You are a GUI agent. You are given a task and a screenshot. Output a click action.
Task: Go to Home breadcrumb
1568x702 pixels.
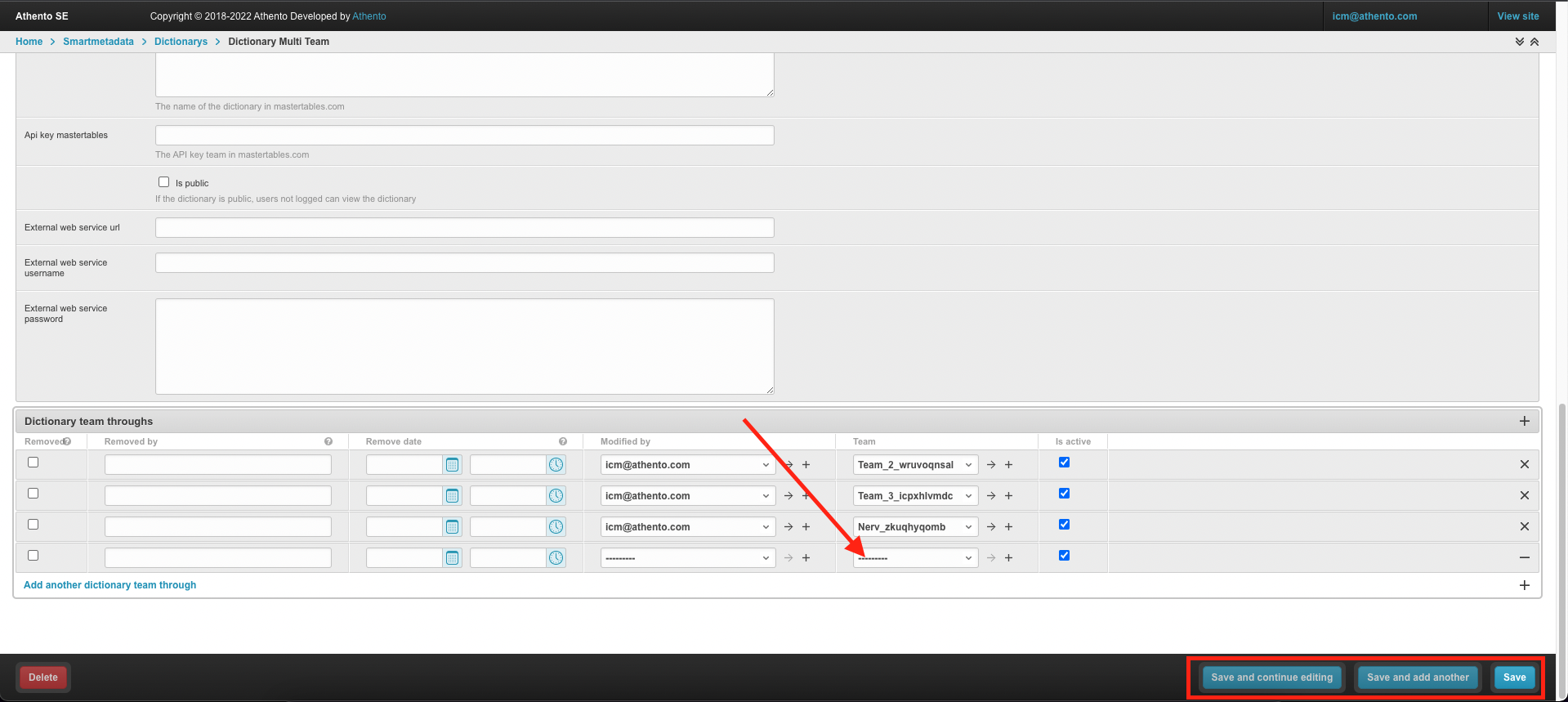tap(29, 42)
